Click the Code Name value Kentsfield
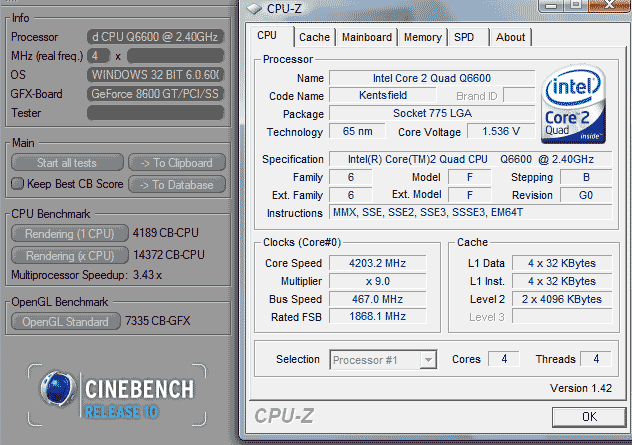The width and height of the screenshot is (632, 445). [x=383, y=96]
